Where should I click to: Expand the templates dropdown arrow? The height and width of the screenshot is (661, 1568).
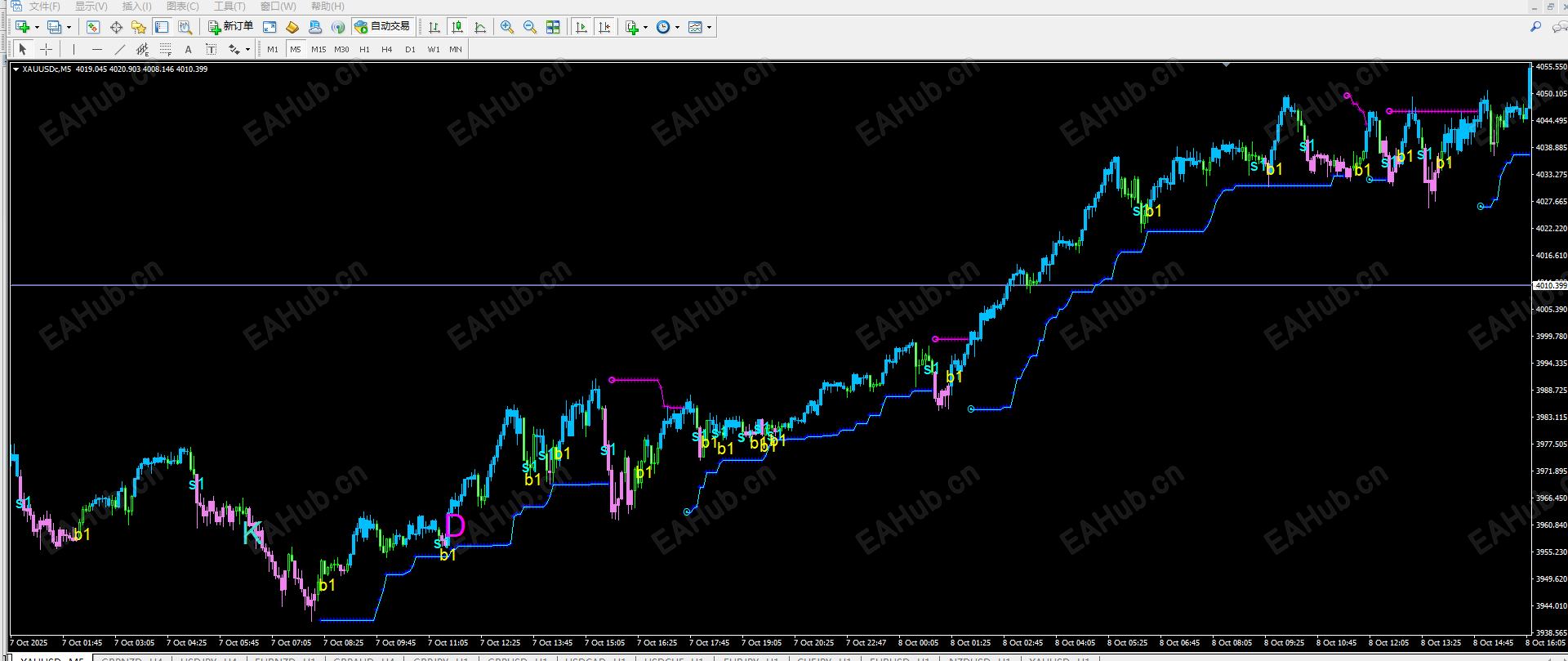(x=709, y=28)
